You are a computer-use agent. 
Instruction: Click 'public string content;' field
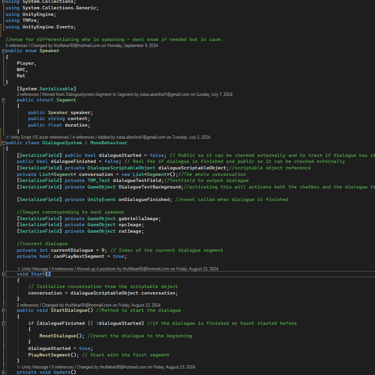tap(59, 119)
